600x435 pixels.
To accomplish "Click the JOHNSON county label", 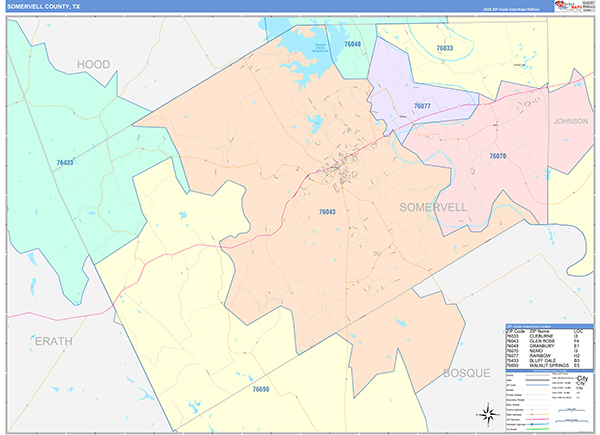I will [x=571, y=121].
